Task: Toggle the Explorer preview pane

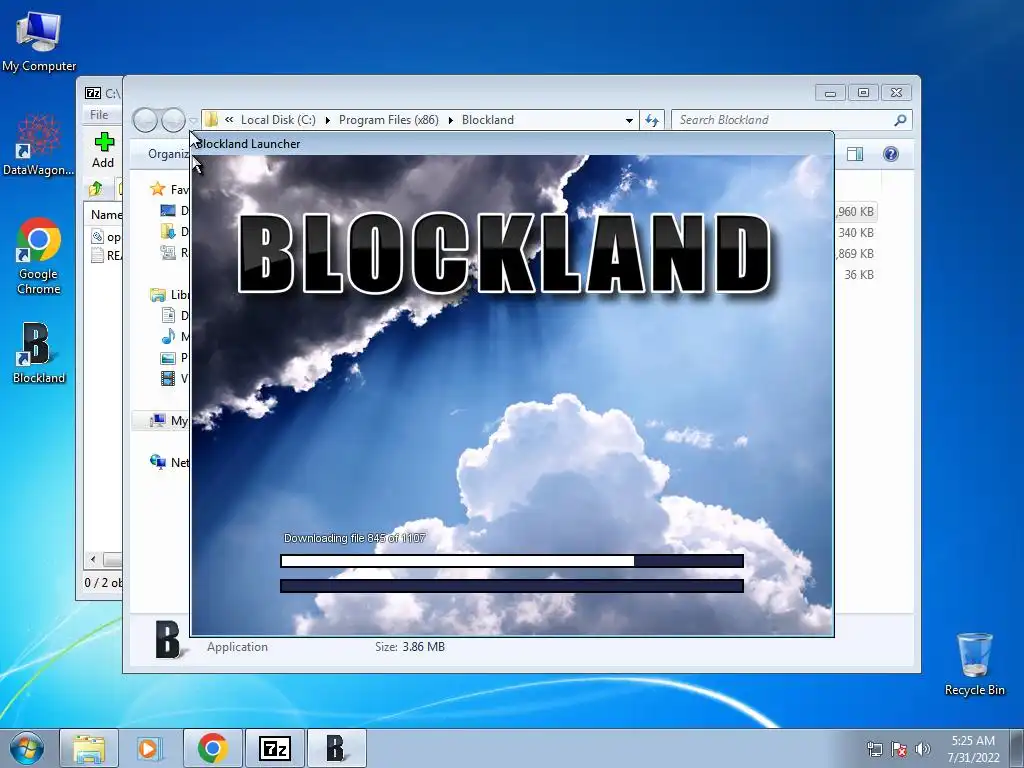Action: 855,154
